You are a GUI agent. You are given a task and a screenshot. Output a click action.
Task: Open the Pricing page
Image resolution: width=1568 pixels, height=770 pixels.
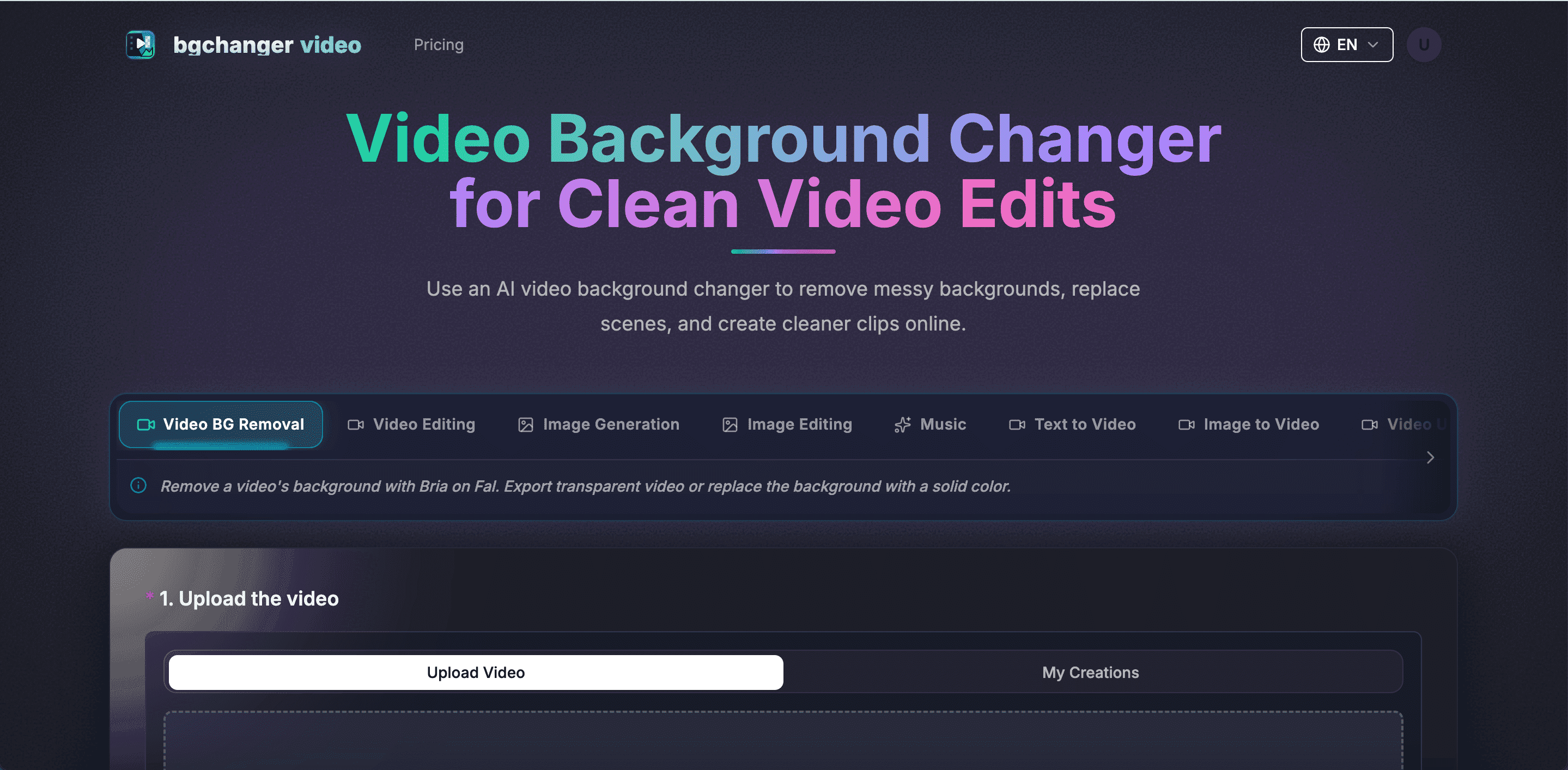tap(438, 45)
